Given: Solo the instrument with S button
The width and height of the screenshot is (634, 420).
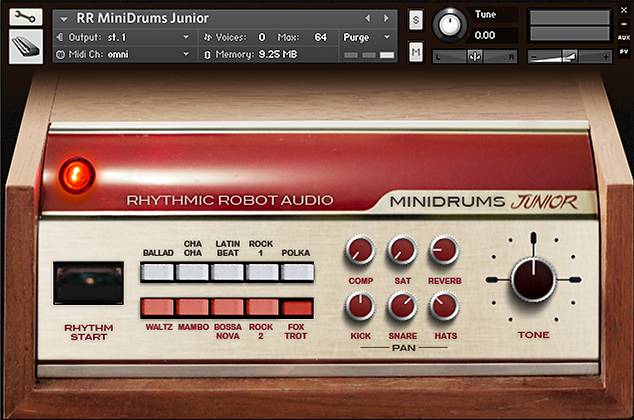Looking at the screenshot, I should pyautogui.click(x=416, y=20).
